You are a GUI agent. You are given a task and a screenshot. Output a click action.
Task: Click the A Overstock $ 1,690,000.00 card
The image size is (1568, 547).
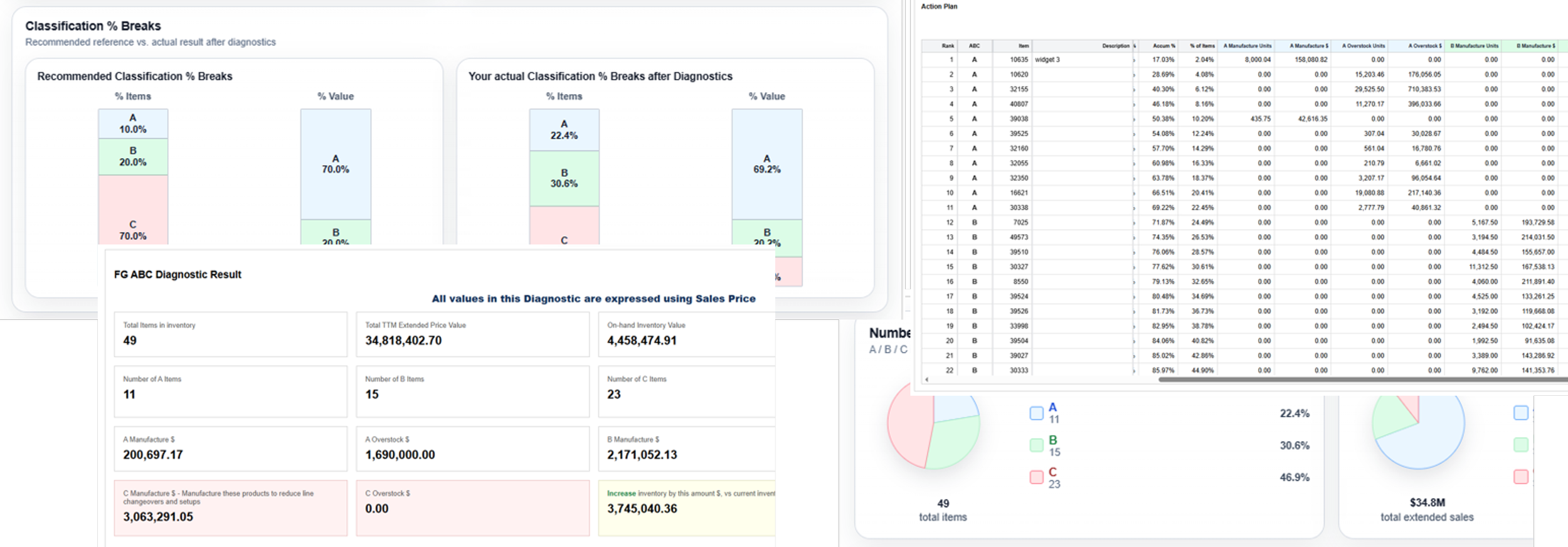(x=473, y=449)
